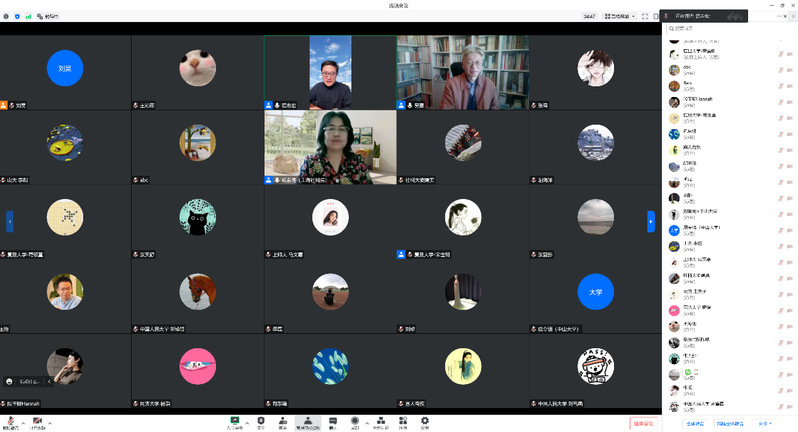Image resolution: width=798 pixels, height=432 pixels.
Task: Go to next page of video tiles
Action: pyautogui.click(x=651, y=221)
